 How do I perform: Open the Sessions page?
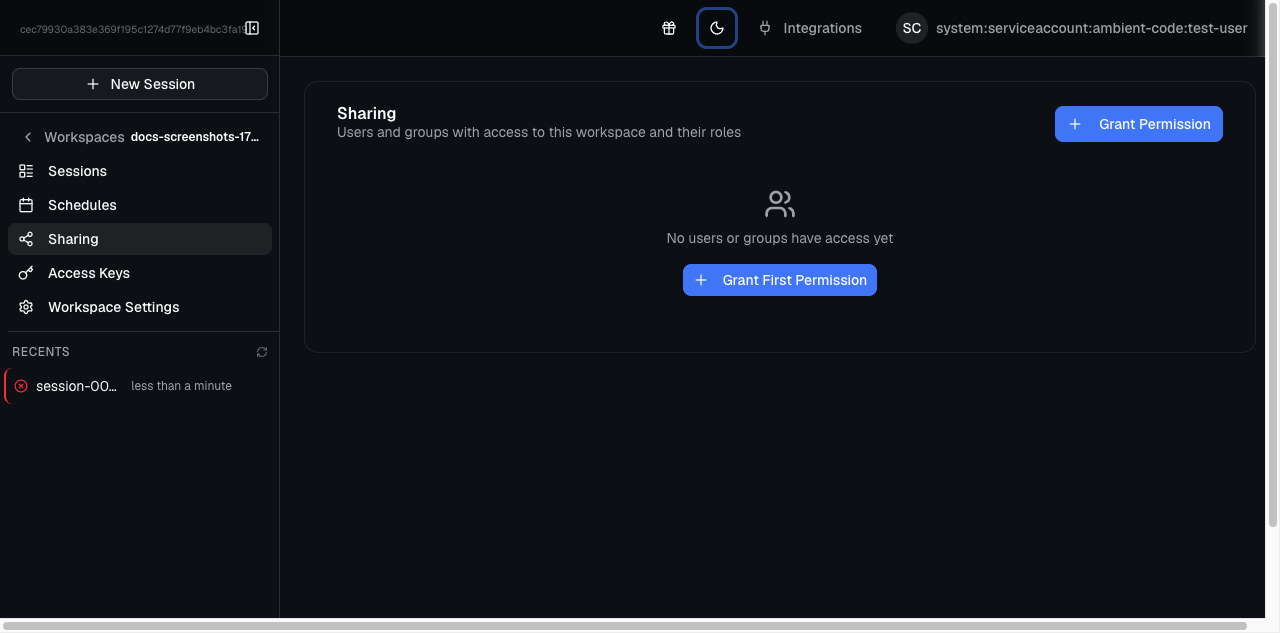coord(77,171)
